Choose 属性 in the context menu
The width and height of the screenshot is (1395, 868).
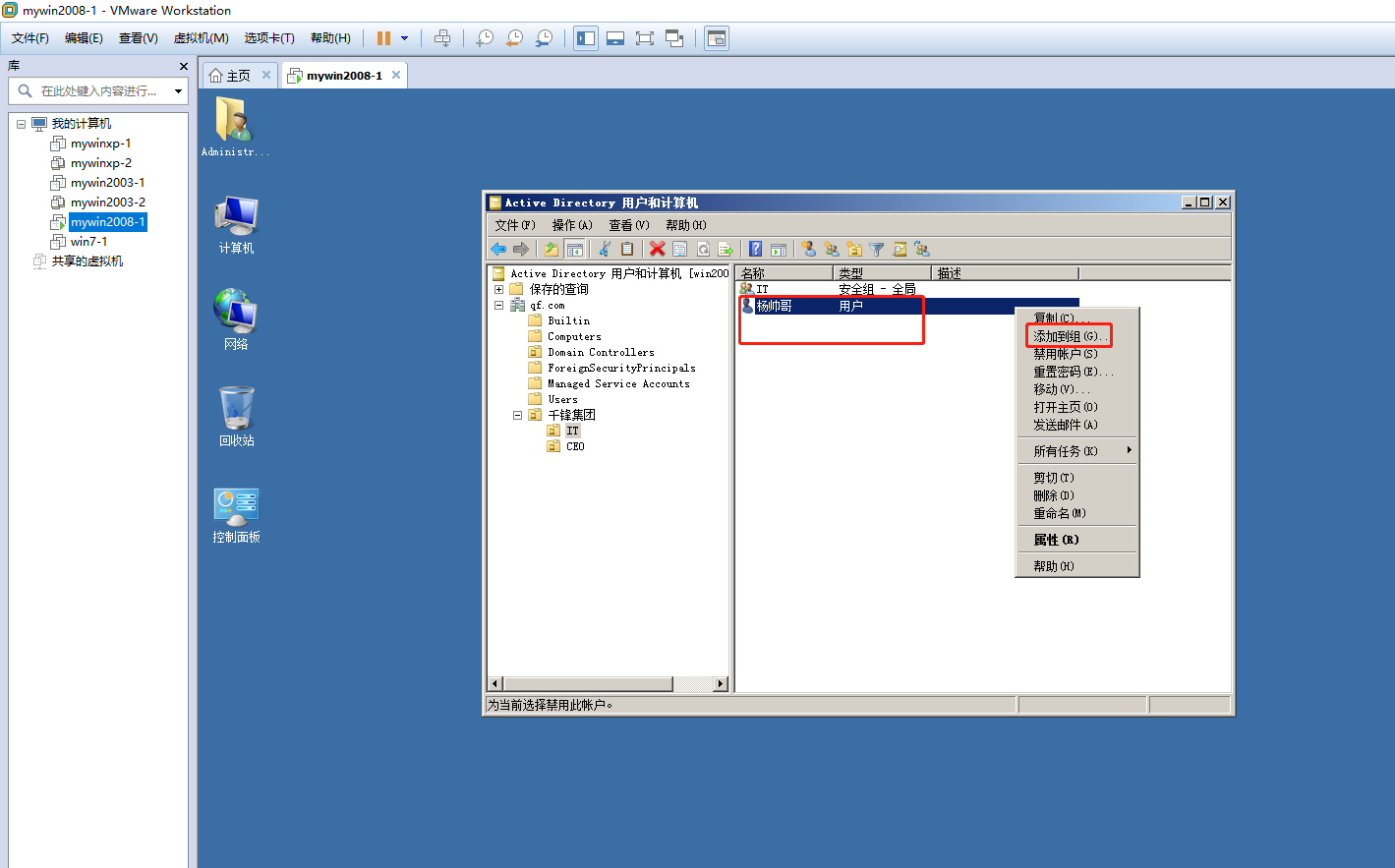point(1076,540)
